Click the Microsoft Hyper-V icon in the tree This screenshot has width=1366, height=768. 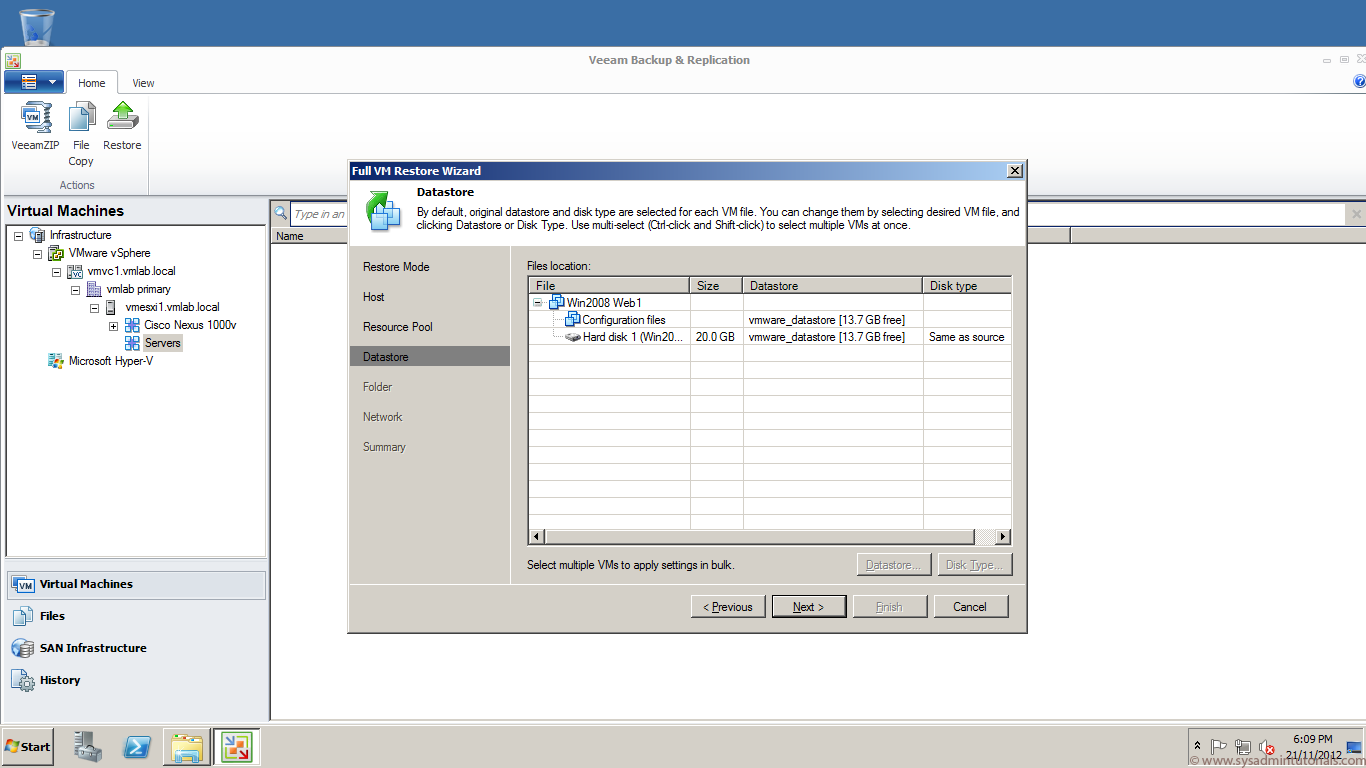pos(56,361)
